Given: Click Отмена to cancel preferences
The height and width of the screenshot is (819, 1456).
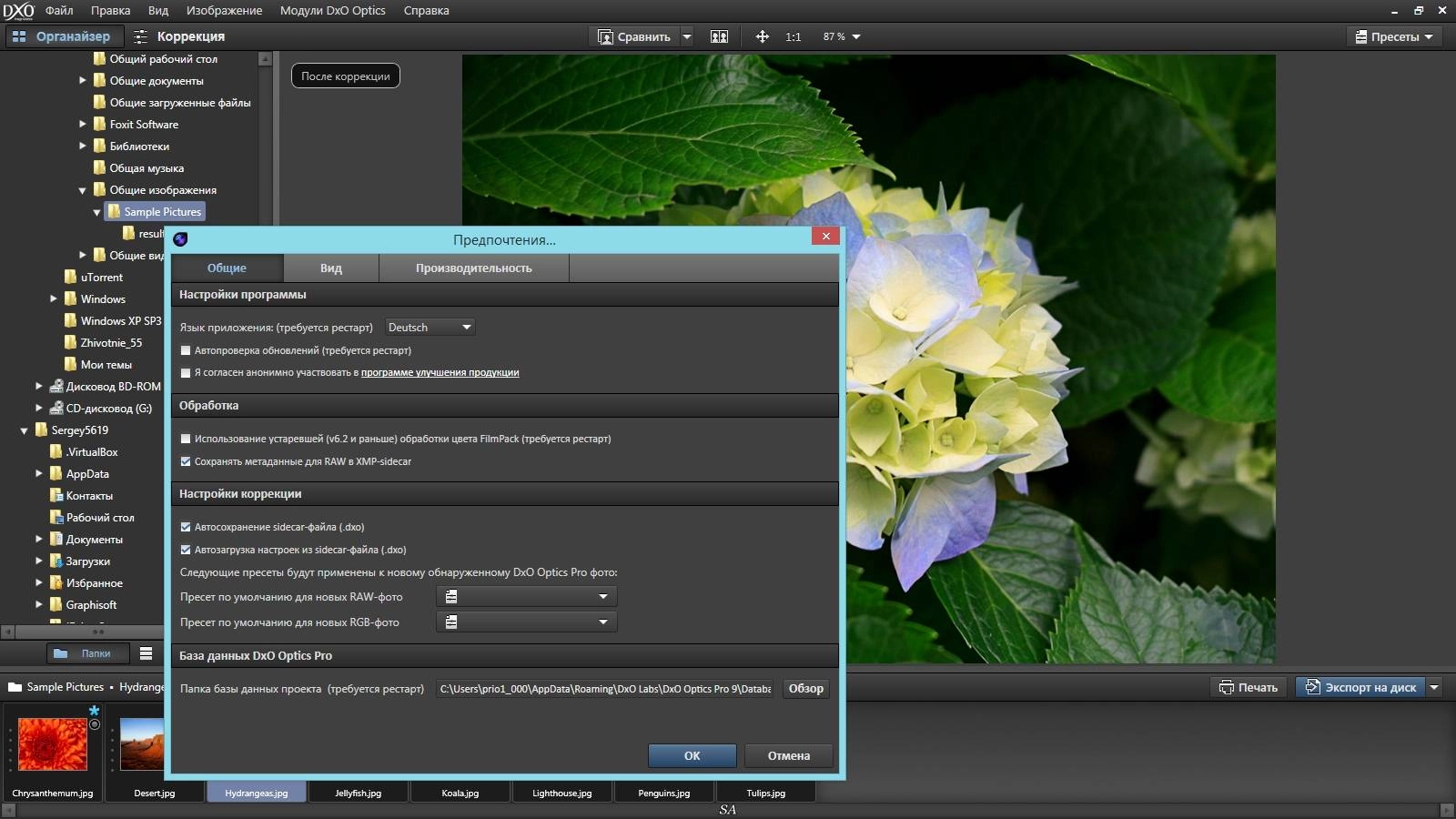Looking at the screenshot, I should (788, 755).
